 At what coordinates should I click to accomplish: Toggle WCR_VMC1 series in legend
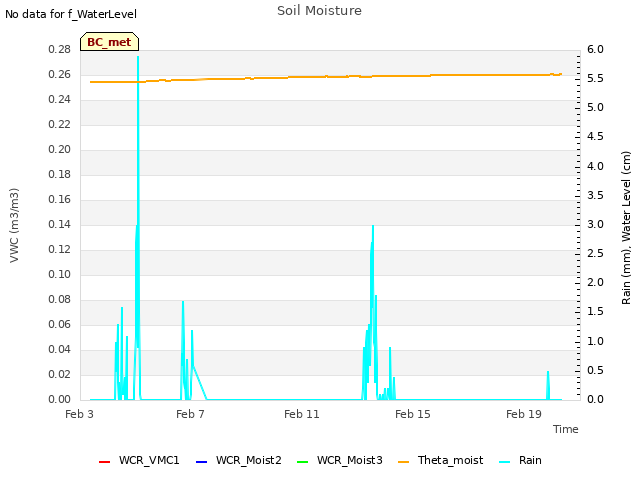(139, 460)
